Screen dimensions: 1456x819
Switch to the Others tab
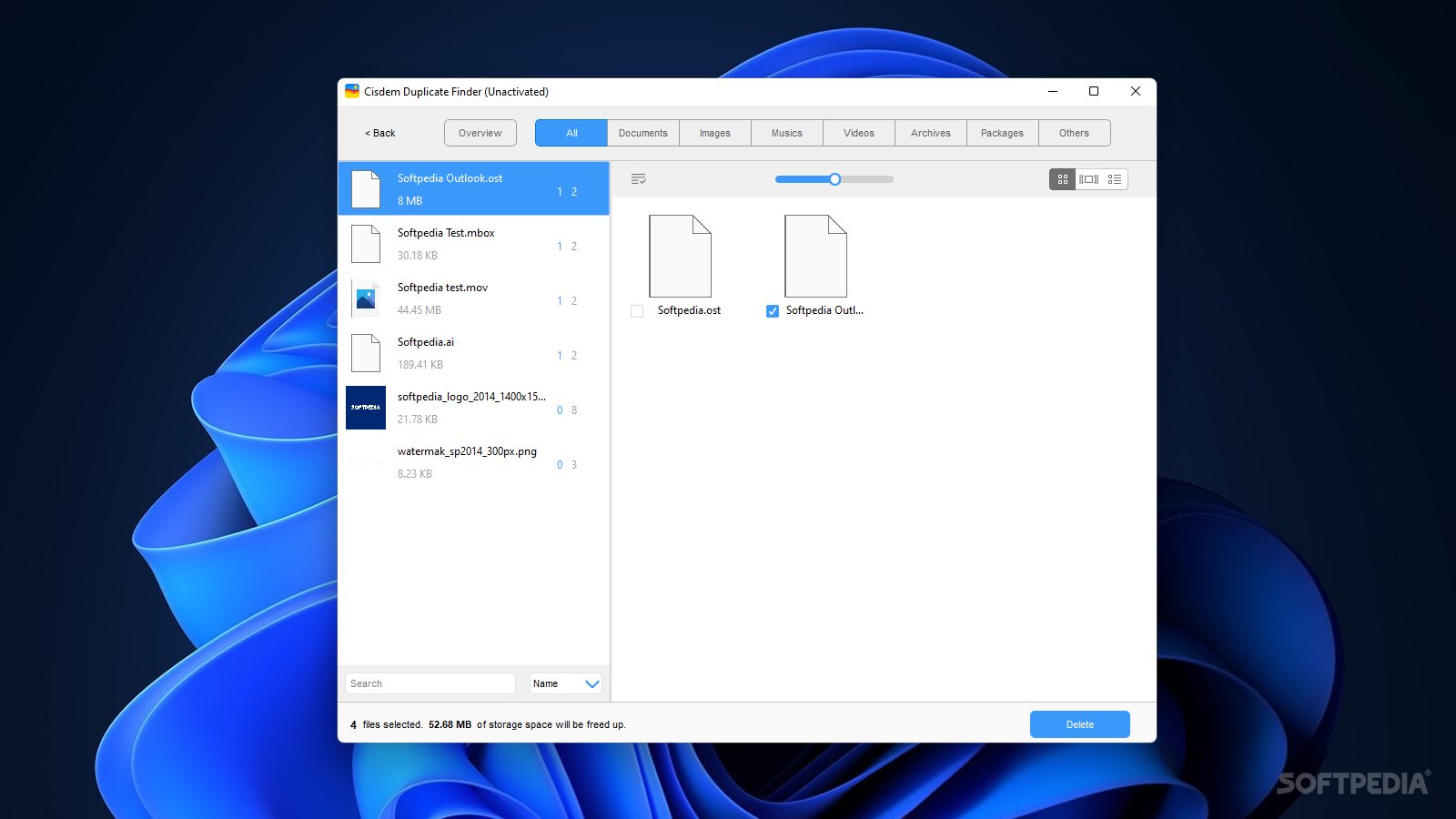tap(1075, 133)
